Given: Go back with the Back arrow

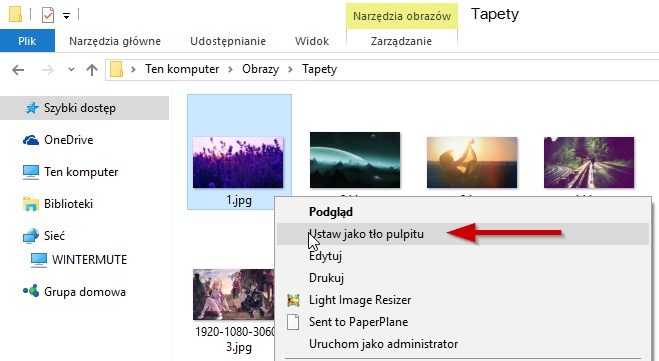Looking at the screenshot, I should (x=18, y=69).
